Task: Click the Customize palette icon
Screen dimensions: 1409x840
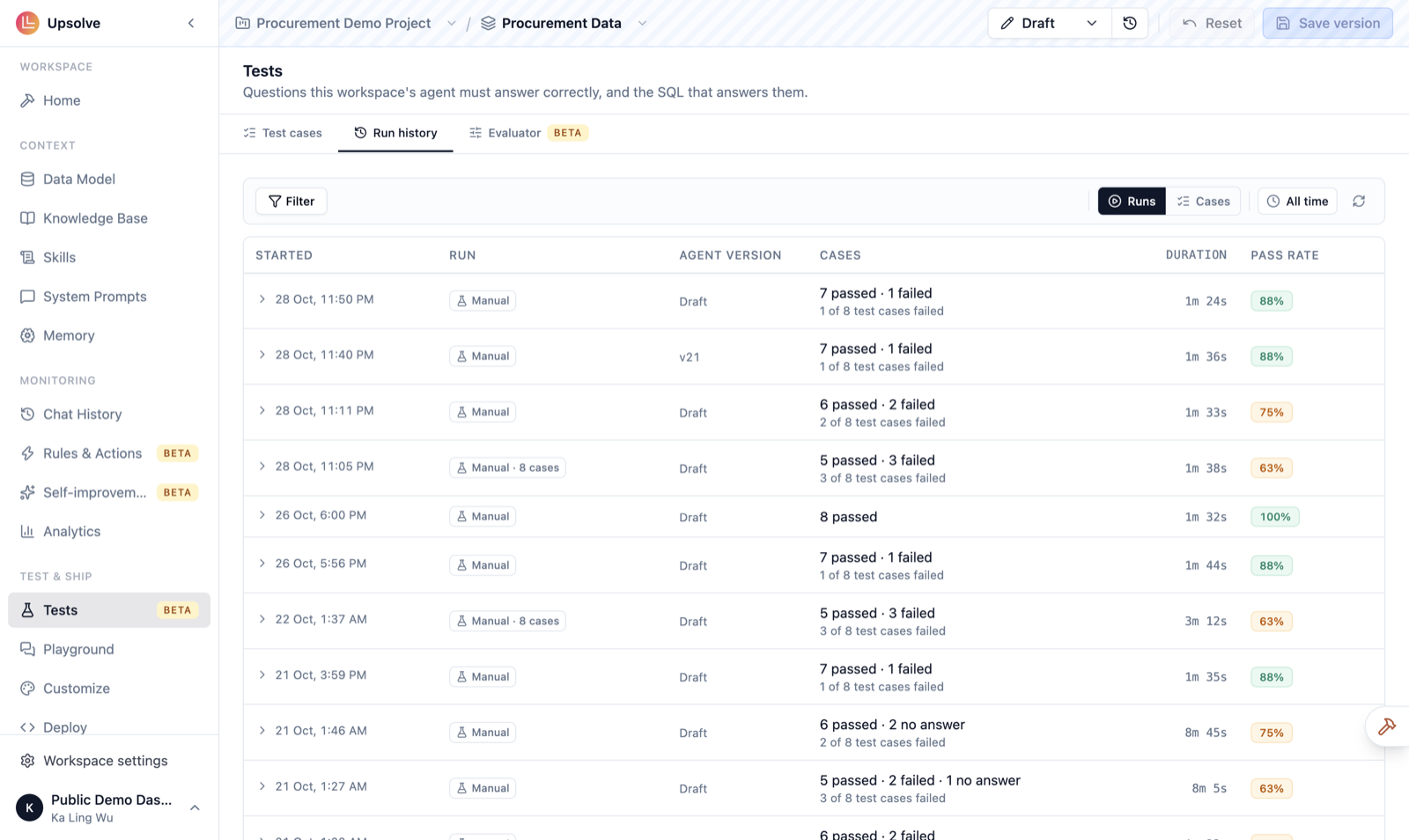Action: click(27, 689)
